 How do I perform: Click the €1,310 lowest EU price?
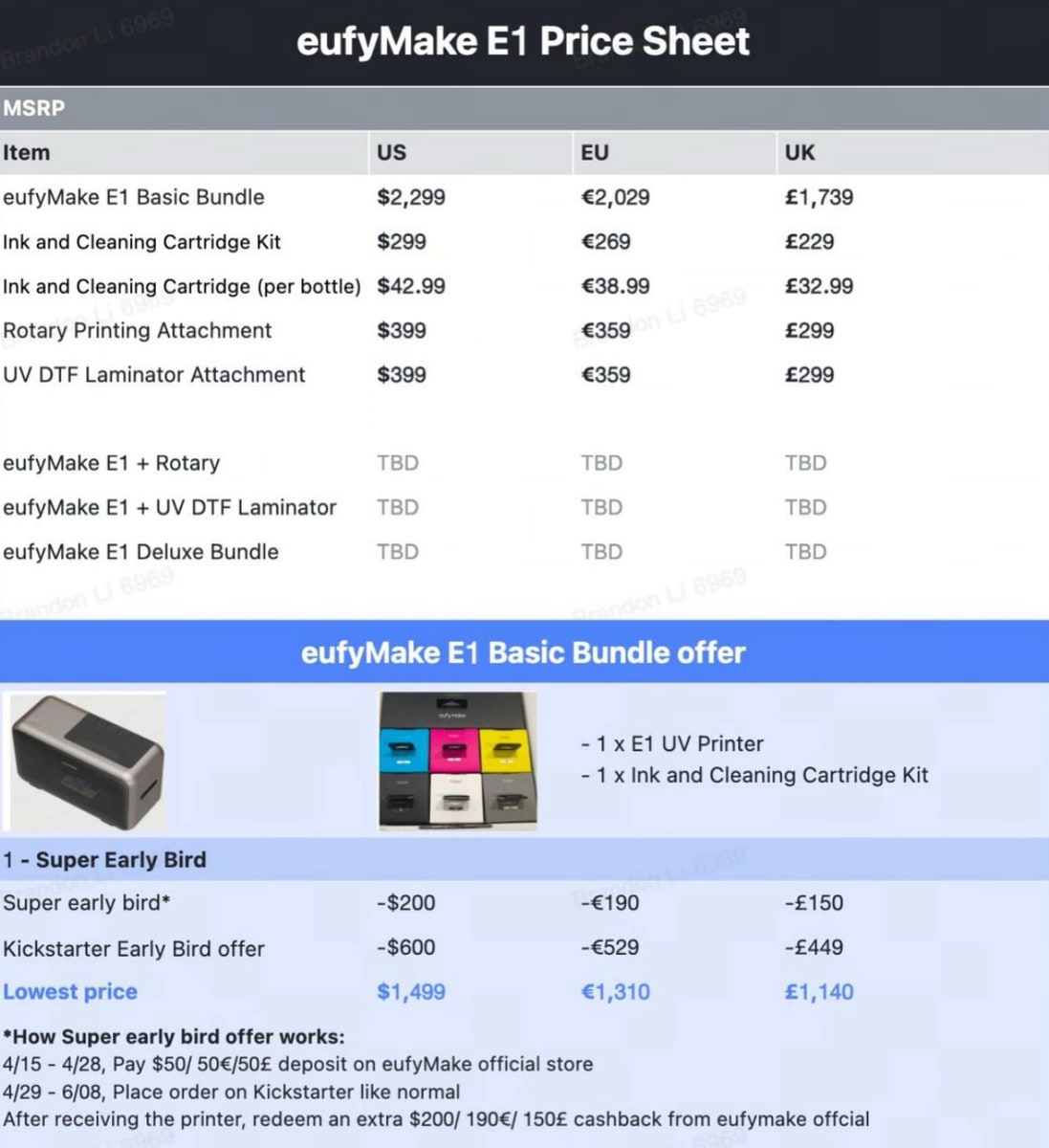click(x=615, y=992)
